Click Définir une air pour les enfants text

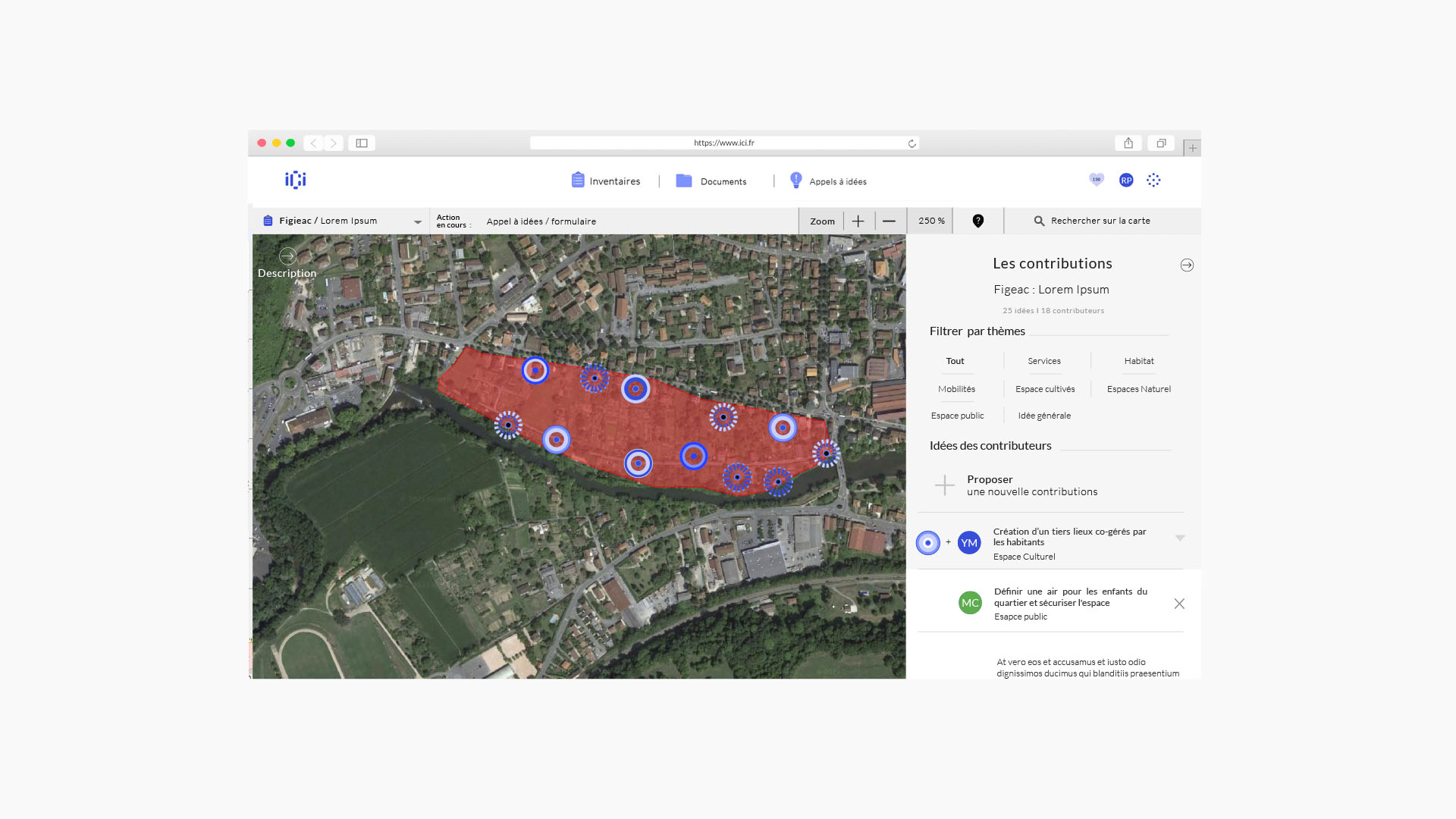[x=1071, y=597]
